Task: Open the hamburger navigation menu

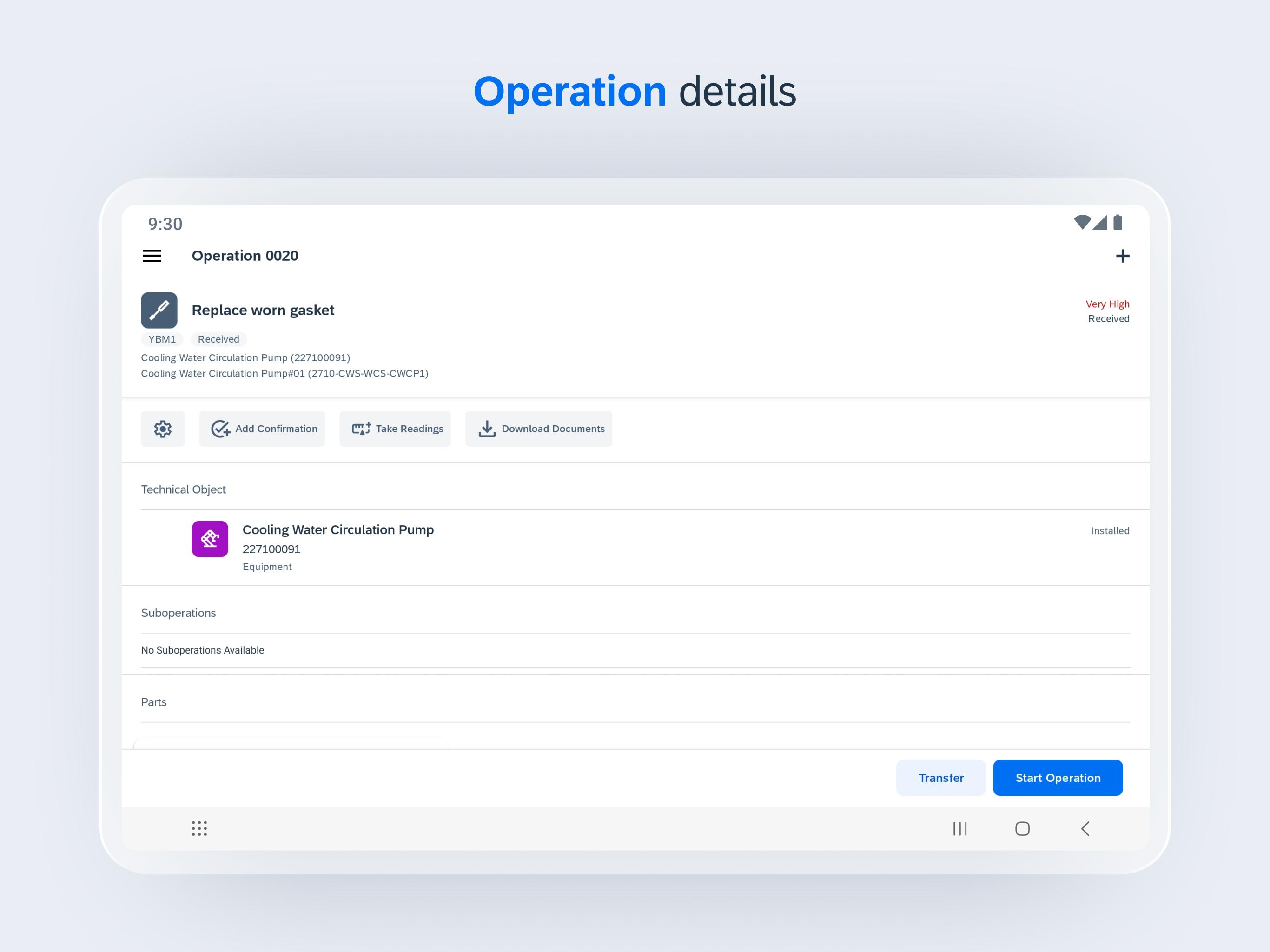Action: (x=152, y=256)
